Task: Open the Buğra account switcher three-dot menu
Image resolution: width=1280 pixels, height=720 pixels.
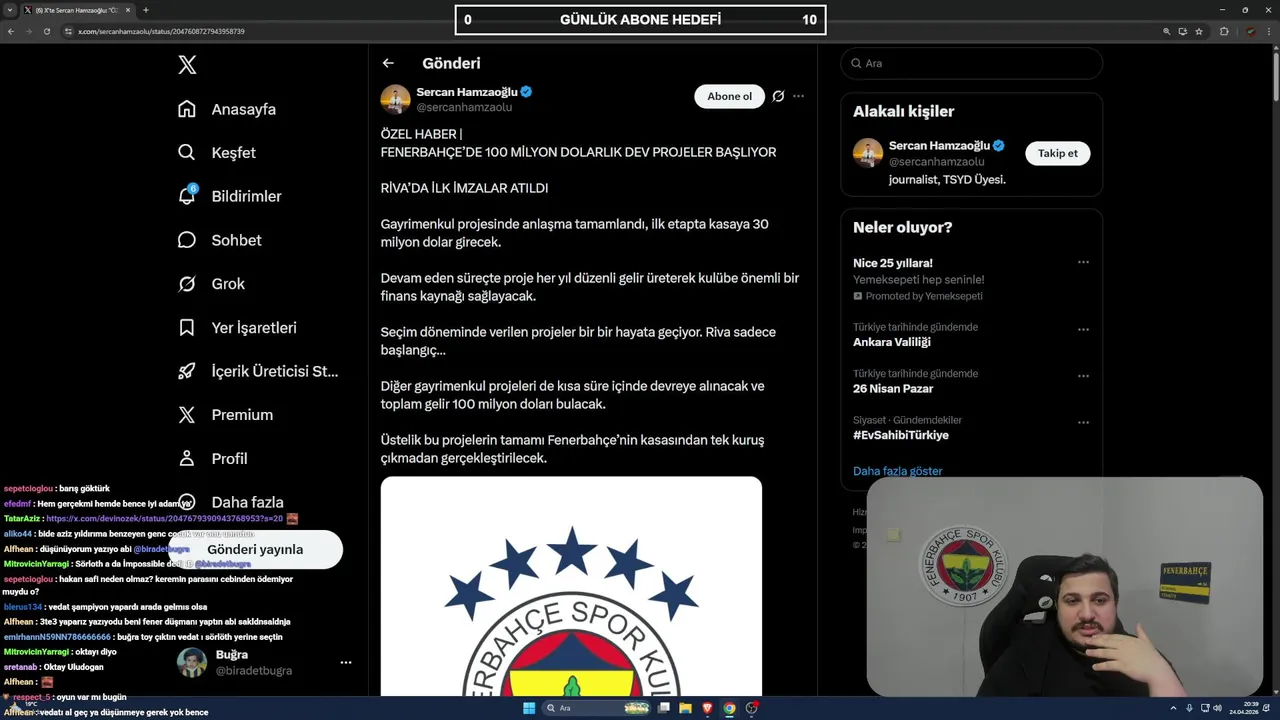Action: 346,662
